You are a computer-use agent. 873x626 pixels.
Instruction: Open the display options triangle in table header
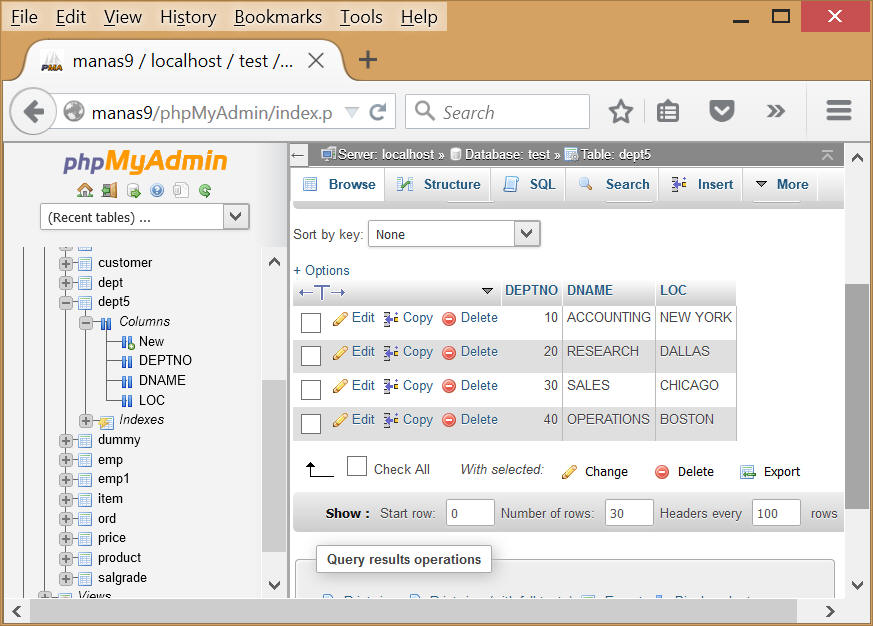coord(487,291)
